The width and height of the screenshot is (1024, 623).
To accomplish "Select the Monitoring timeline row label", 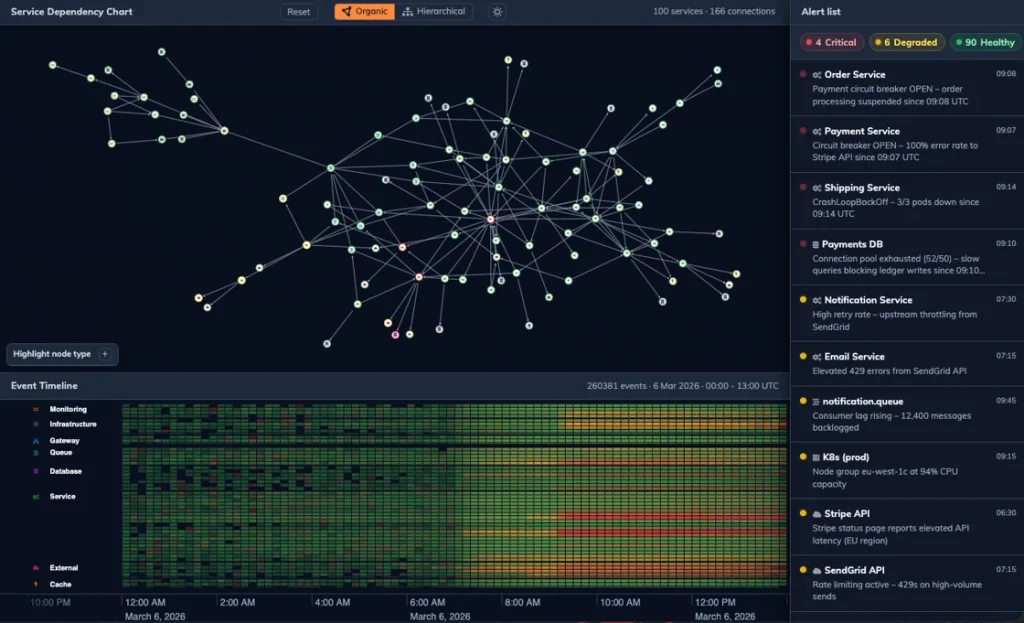I will pyautogui.click(x=68, y=409).
